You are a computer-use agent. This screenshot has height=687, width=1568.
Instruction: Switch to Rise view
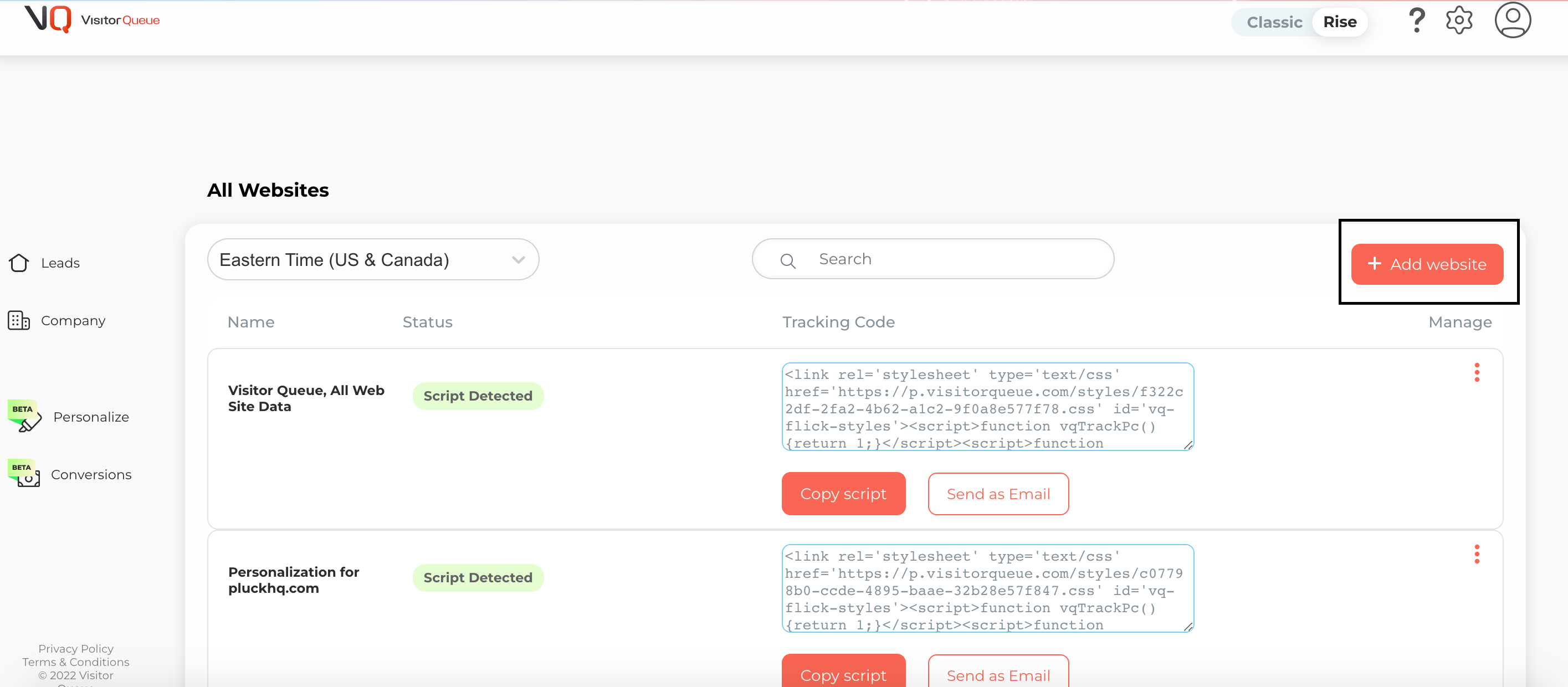coord(1340,22)
